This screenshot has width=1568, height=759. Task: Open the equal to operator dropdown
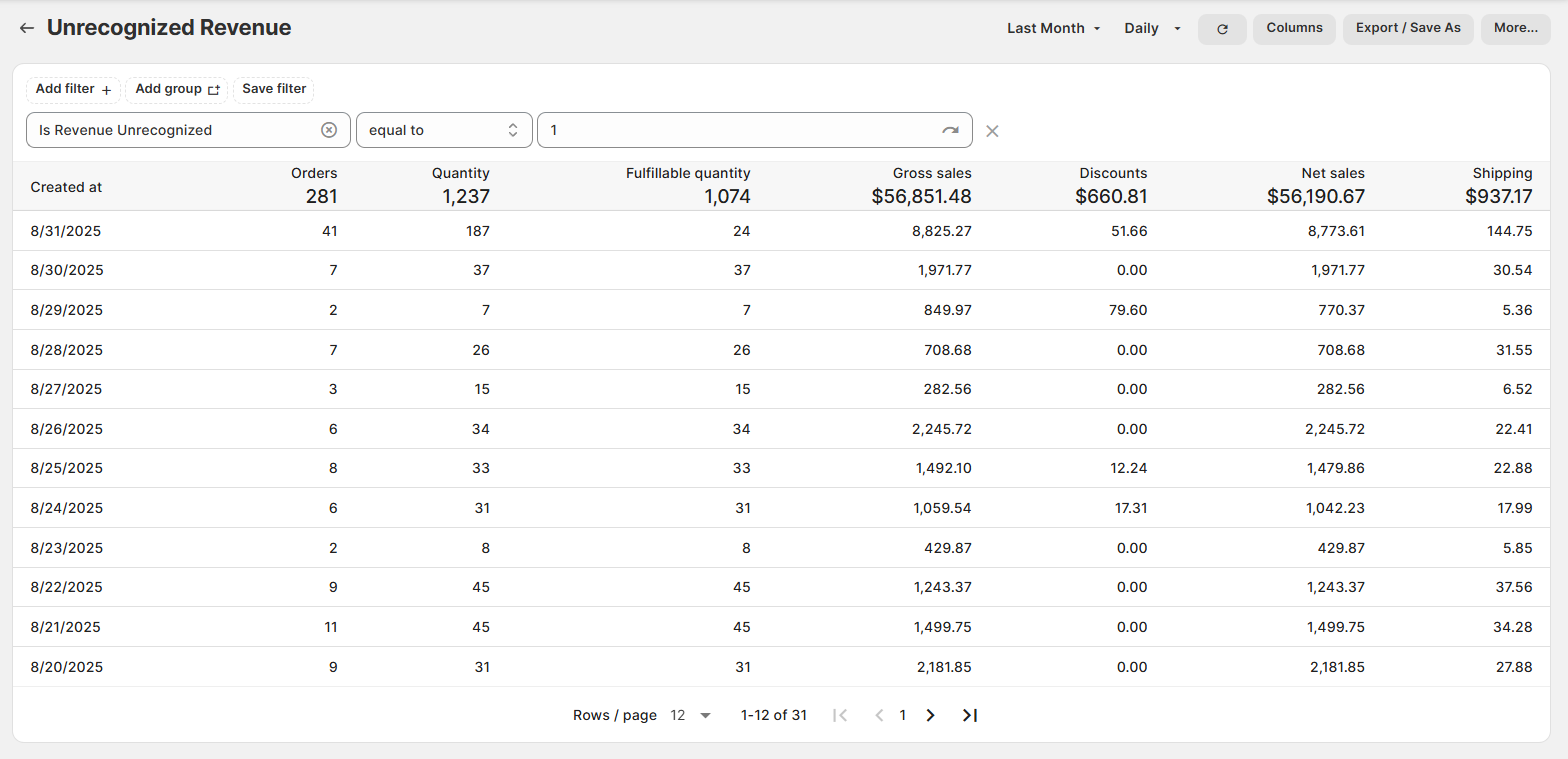pyautogui.click(x=443, y=130)
